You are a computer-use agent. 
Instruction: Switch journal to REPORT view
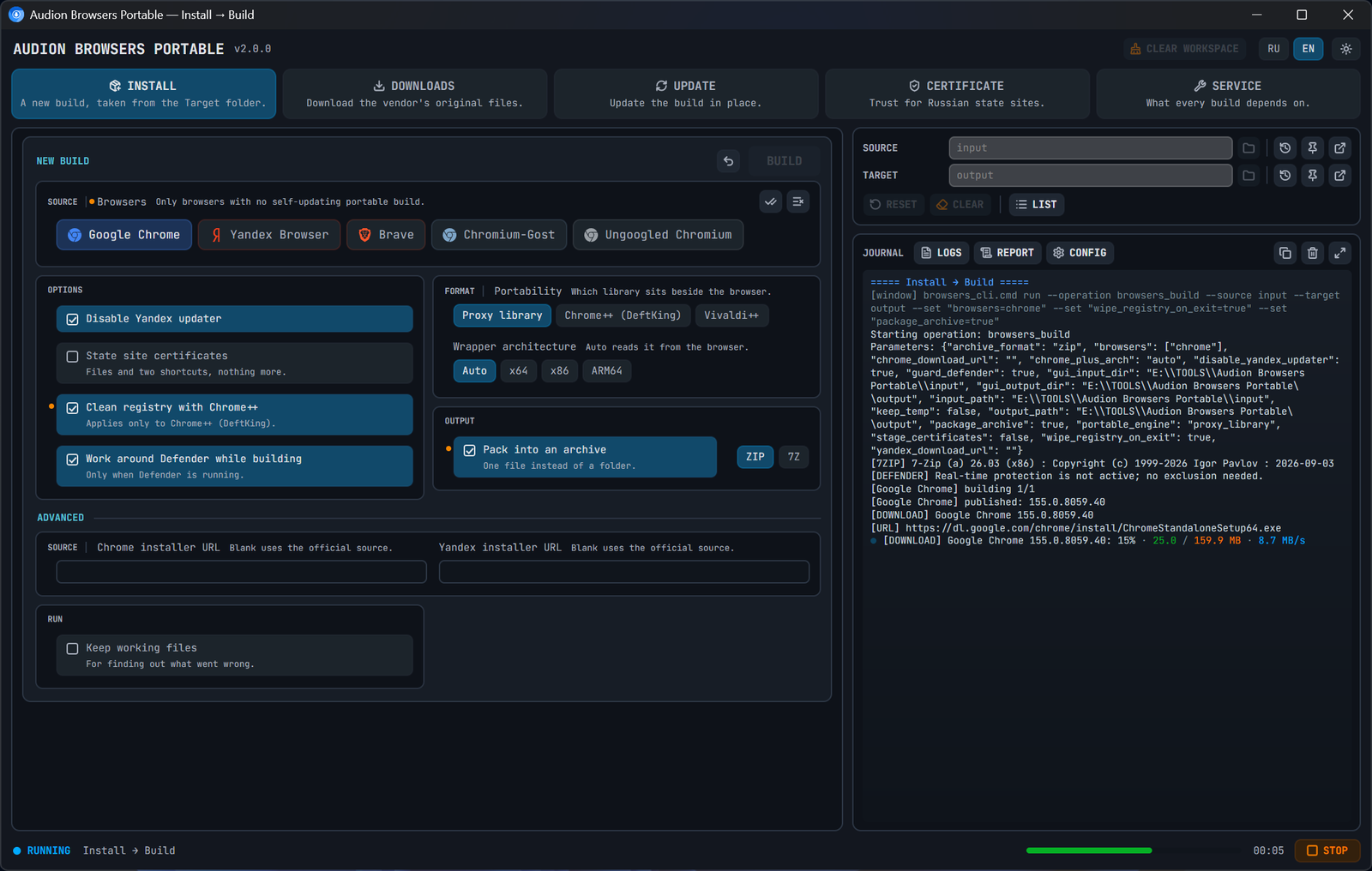pos(1008,253)
